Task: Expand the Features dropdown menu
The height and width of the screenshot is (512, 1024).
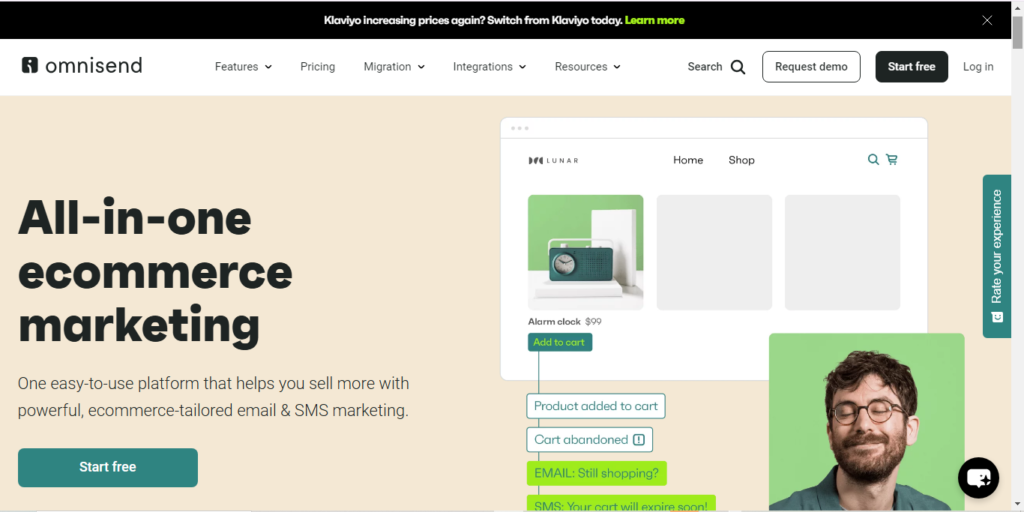Action: [x=244, y=67]
